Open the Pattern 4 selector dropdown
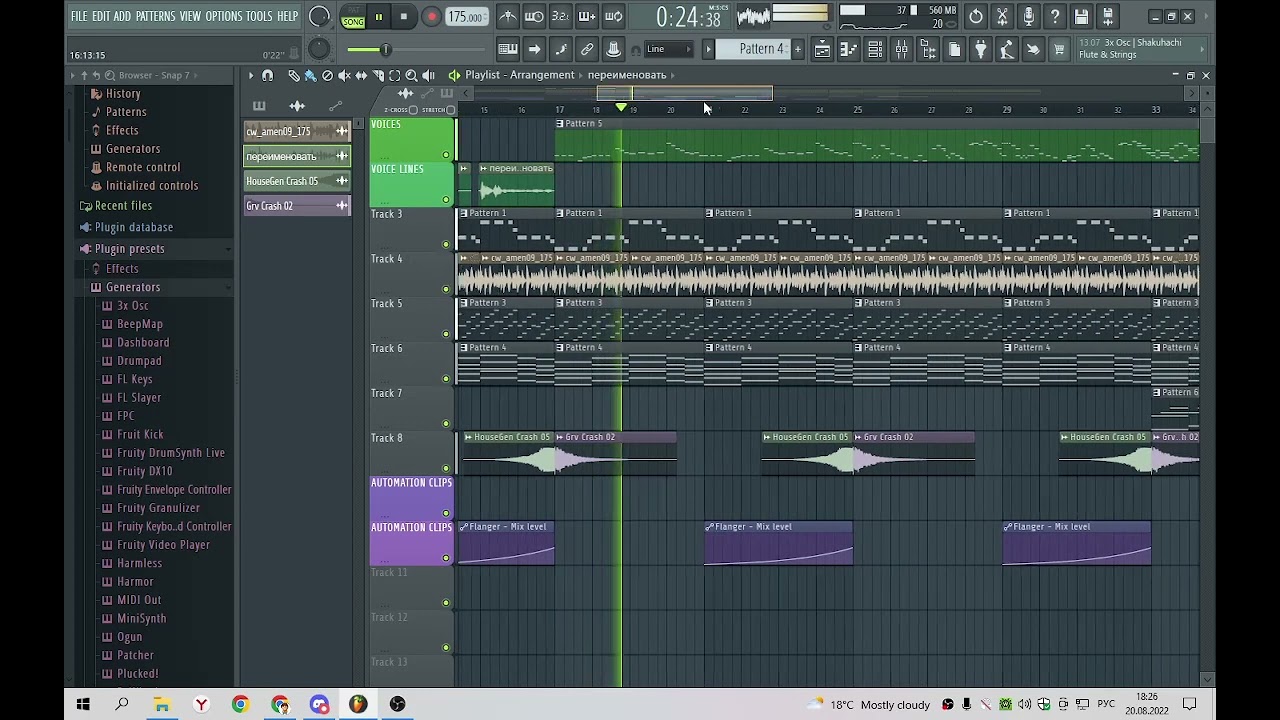This screenshot has width=1280, height=720. pos(762,49)
